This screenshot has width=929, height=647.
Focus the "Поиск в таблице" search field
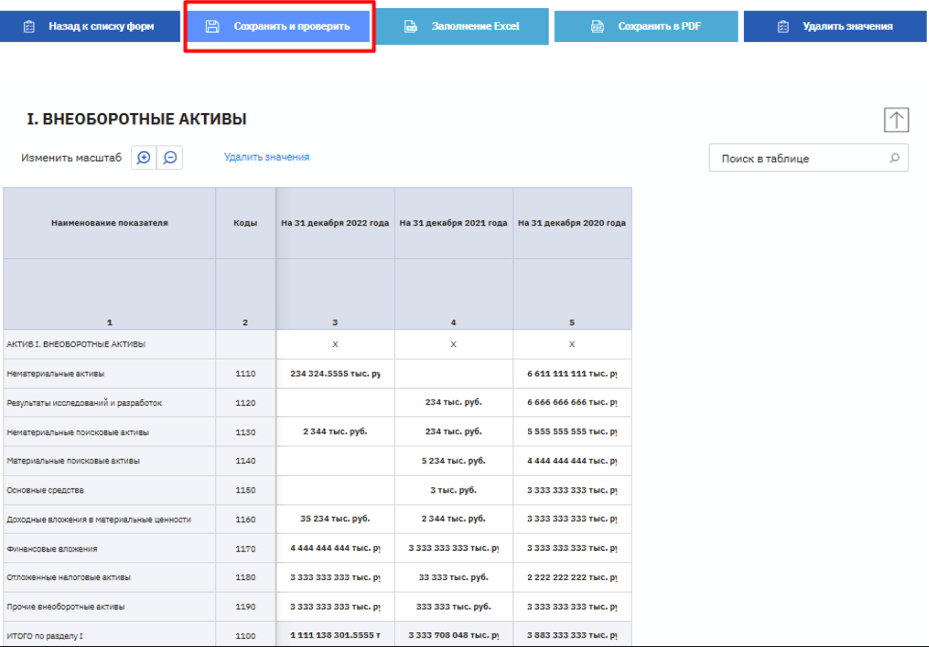point(800,158)
